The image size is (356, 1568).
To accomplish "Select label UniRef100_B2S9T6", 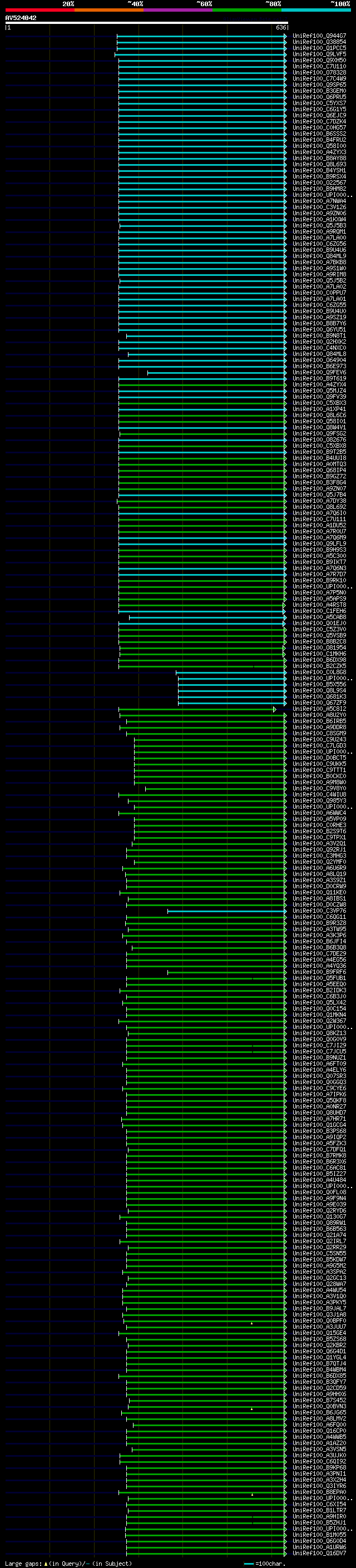I will 319,832.
